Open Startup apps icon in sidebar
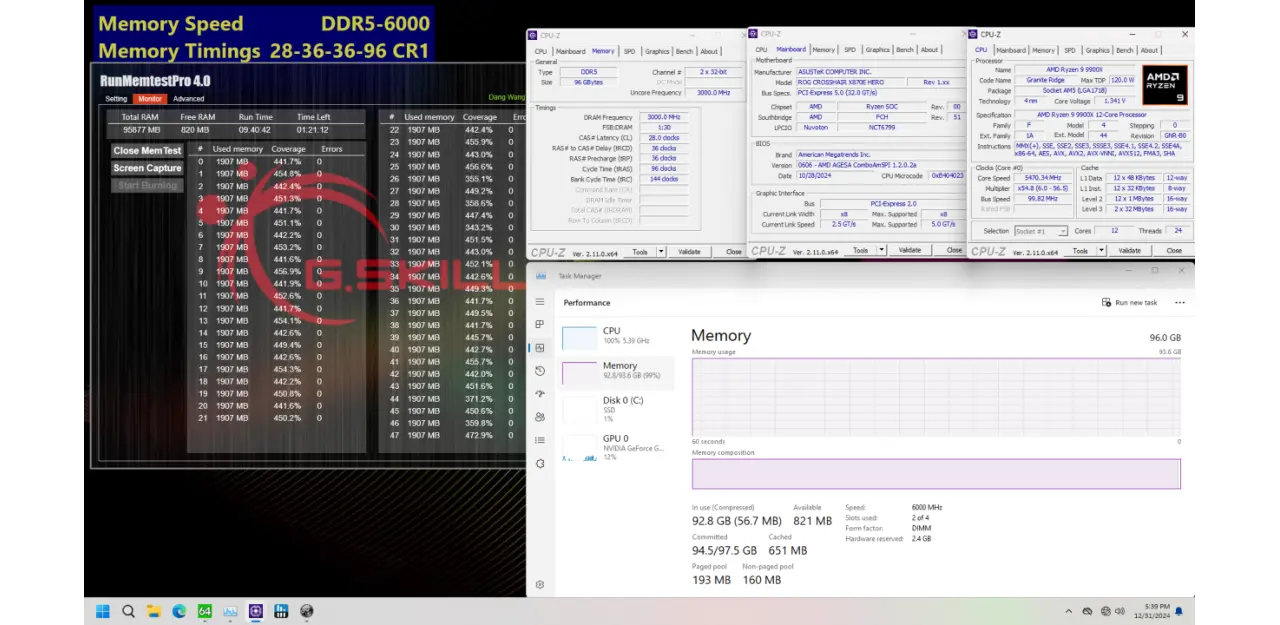1280x625 pixels. tap(540, 394)
